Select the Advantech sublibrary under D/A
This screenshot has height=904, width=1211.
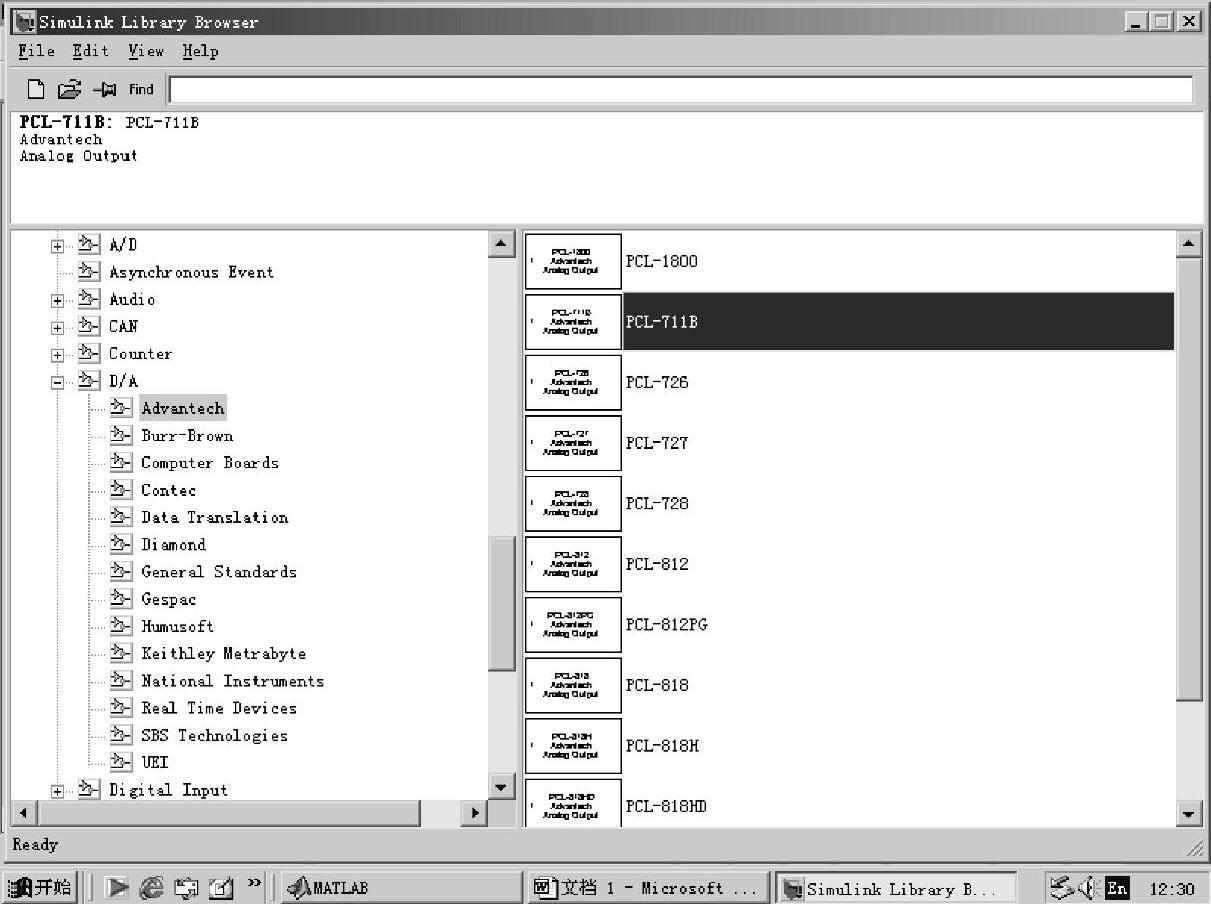[x=182, y=408]
